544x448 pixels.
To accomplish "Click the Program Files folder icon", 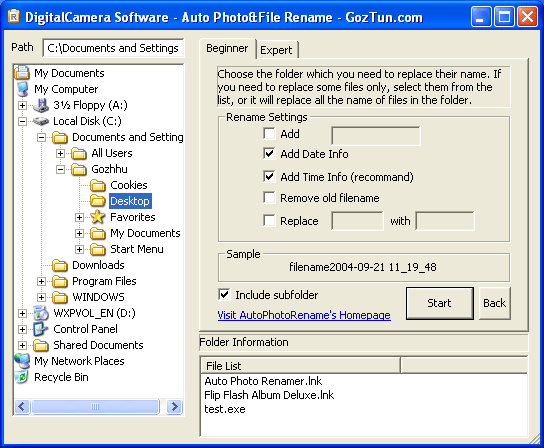I will click(x=60, y=281).
